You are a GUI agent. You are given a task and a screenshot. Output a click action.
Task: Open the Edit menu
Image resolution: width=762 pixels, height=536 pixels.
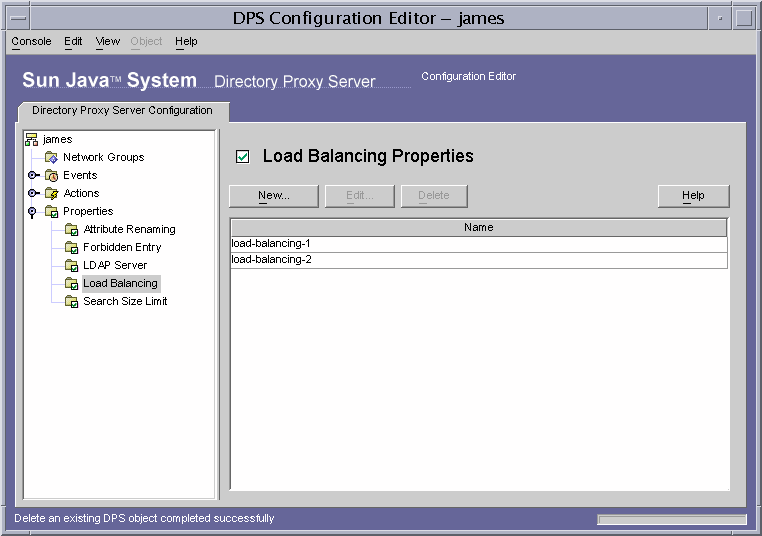click(x=73, y=41)
